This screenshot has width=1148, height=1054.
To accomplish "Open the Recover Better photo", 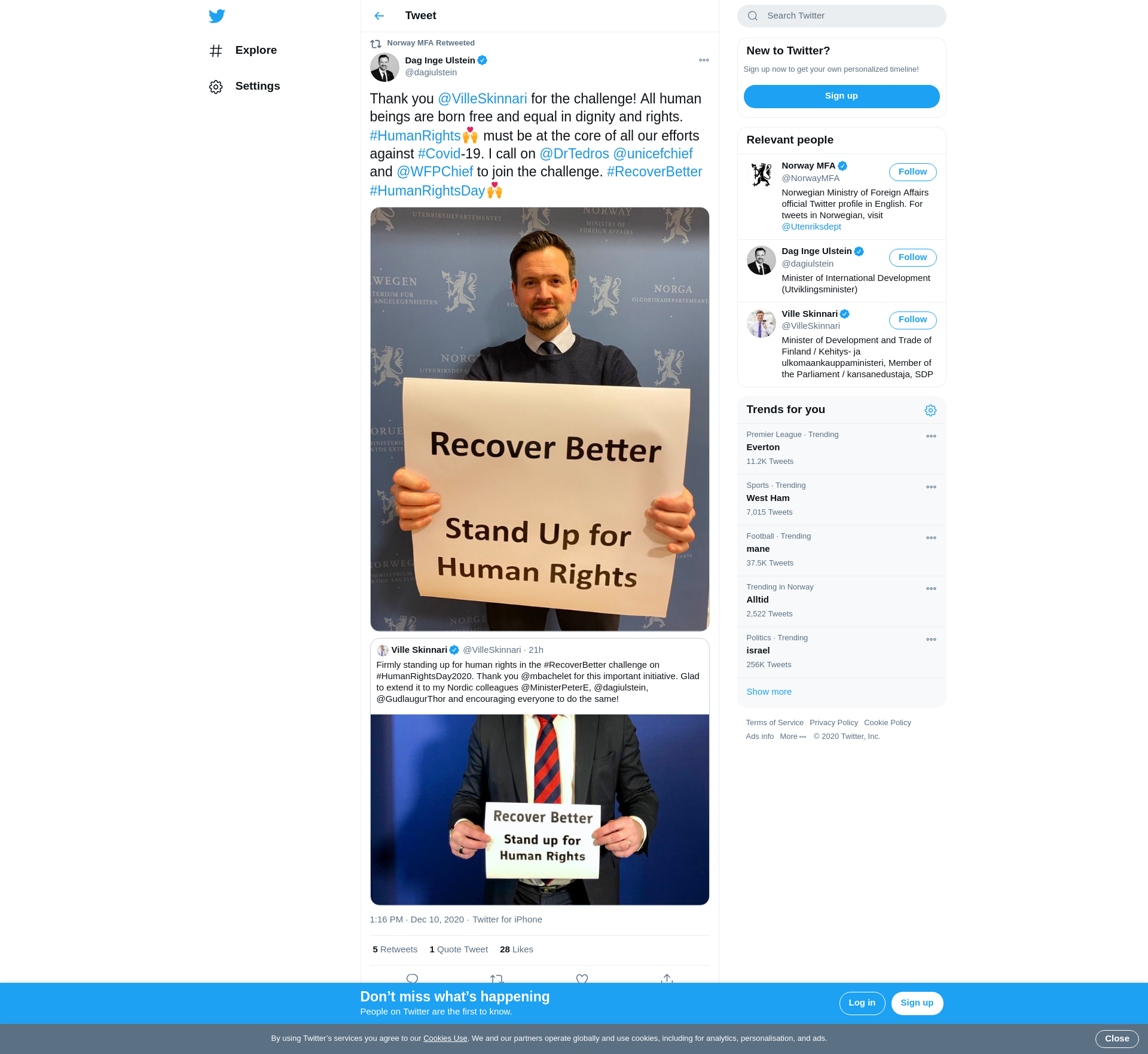I will (539, 419).
